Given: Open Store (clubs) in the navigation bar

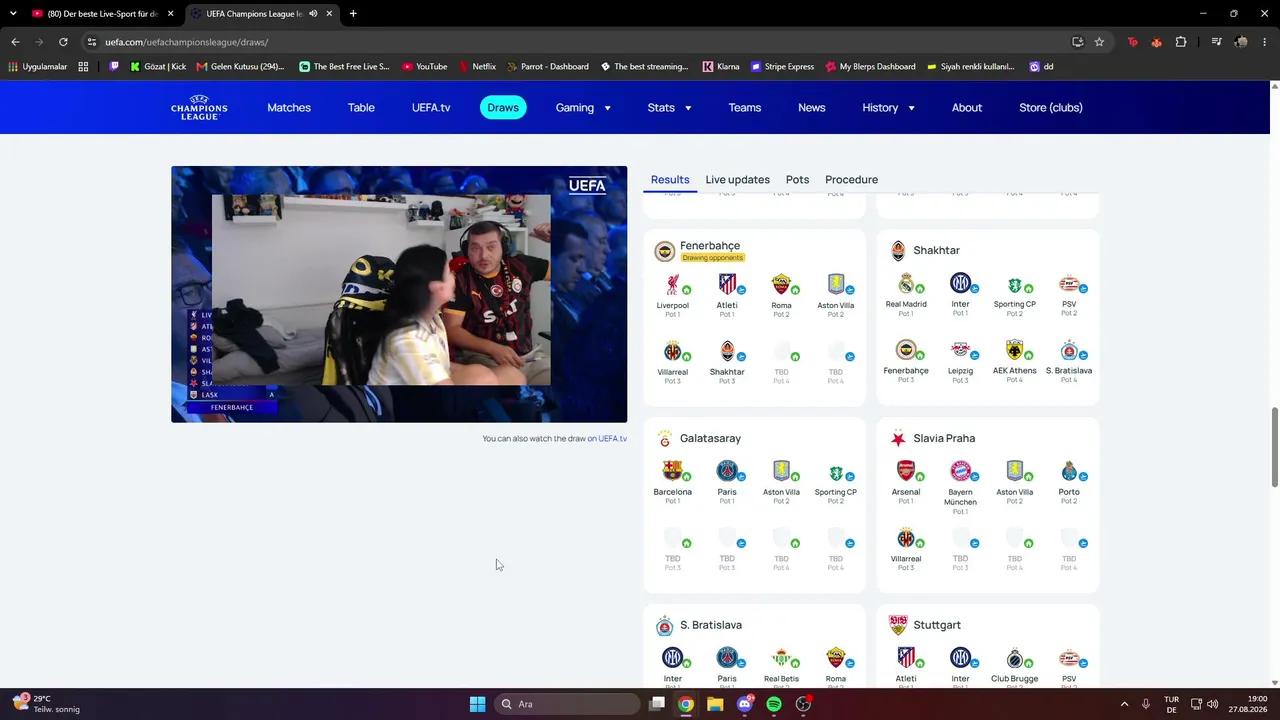Looking at the screenshot, I should point(1051,108).
